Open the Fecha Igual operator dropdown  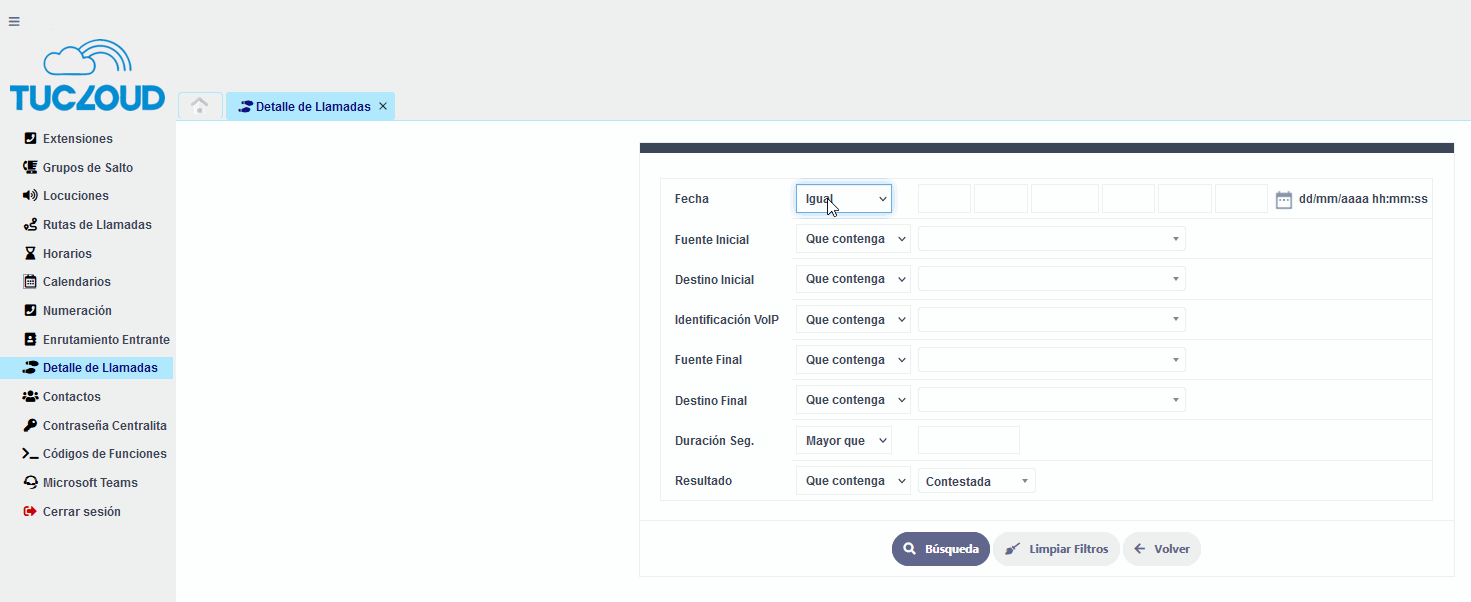(843, 199)
